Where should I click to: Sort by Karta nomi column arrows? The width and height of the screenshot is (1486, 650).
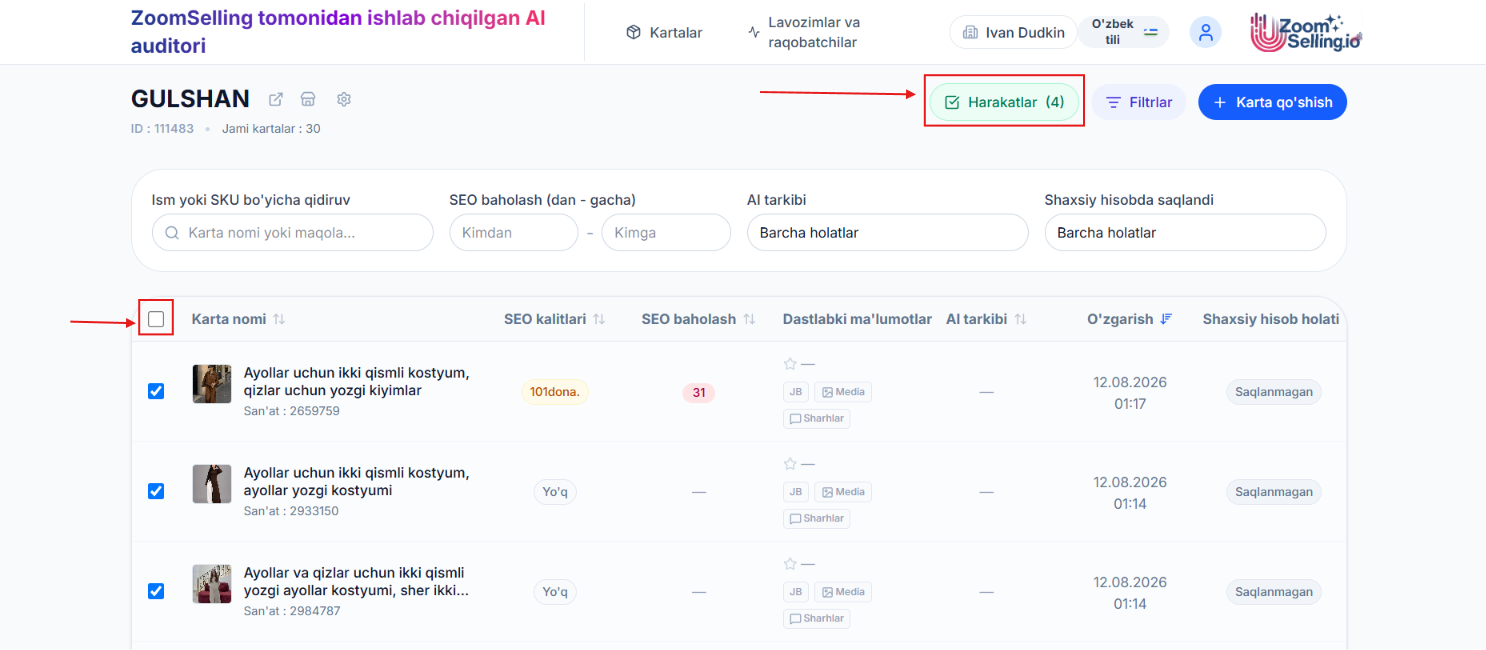(x=279, y=319)
